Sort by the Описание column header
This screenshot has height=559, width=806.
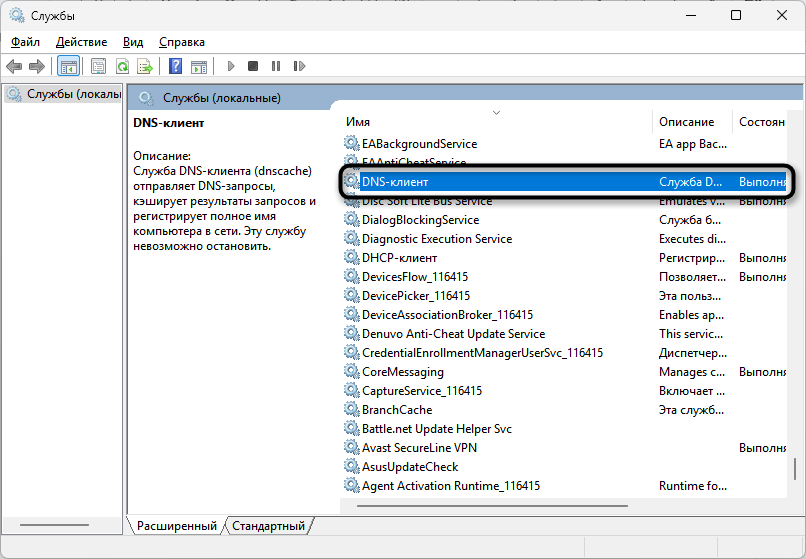tap(686, 121)
